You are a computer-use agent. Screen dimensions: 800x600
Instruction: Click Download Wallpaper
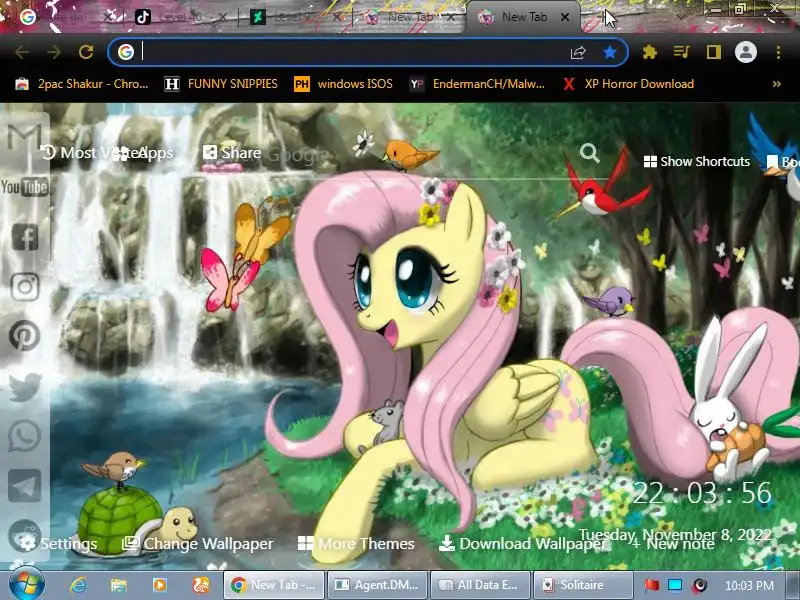tap(522, 543)
